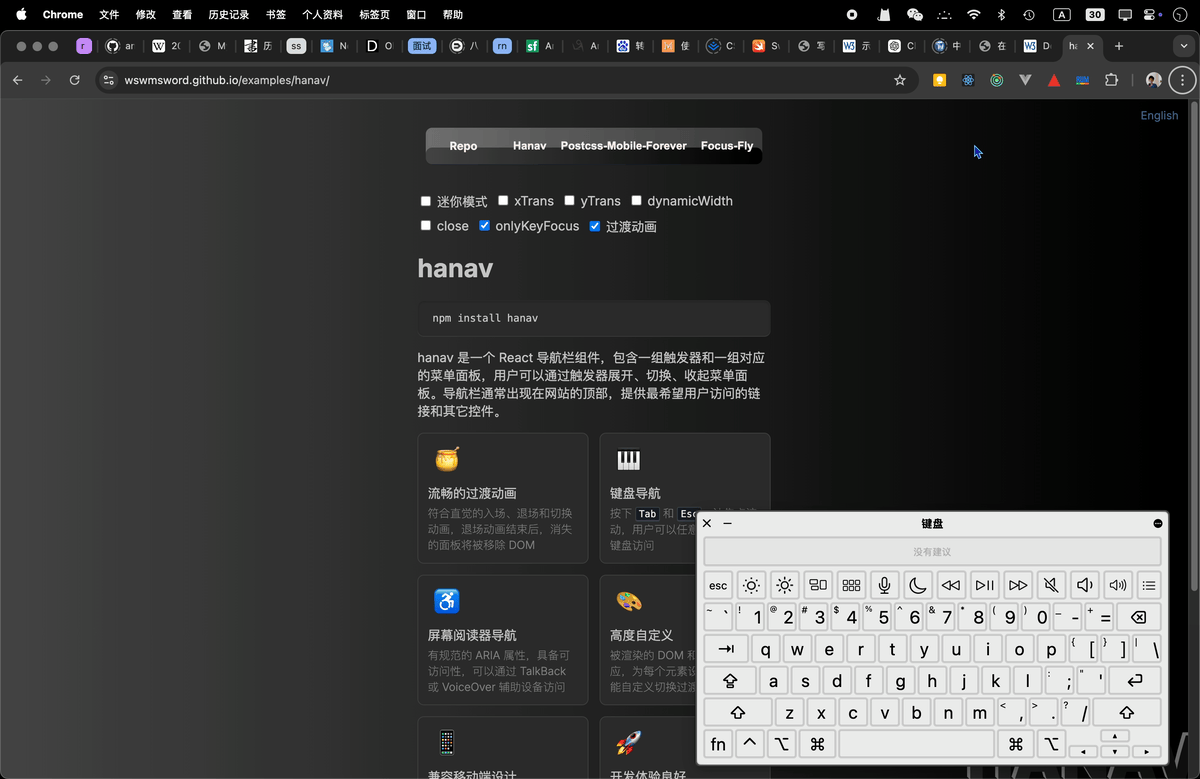Viewport: 1200px width, 779px height.
Task: Open the 历史记录 menu in the menu bar
Action: click(228, 14)
